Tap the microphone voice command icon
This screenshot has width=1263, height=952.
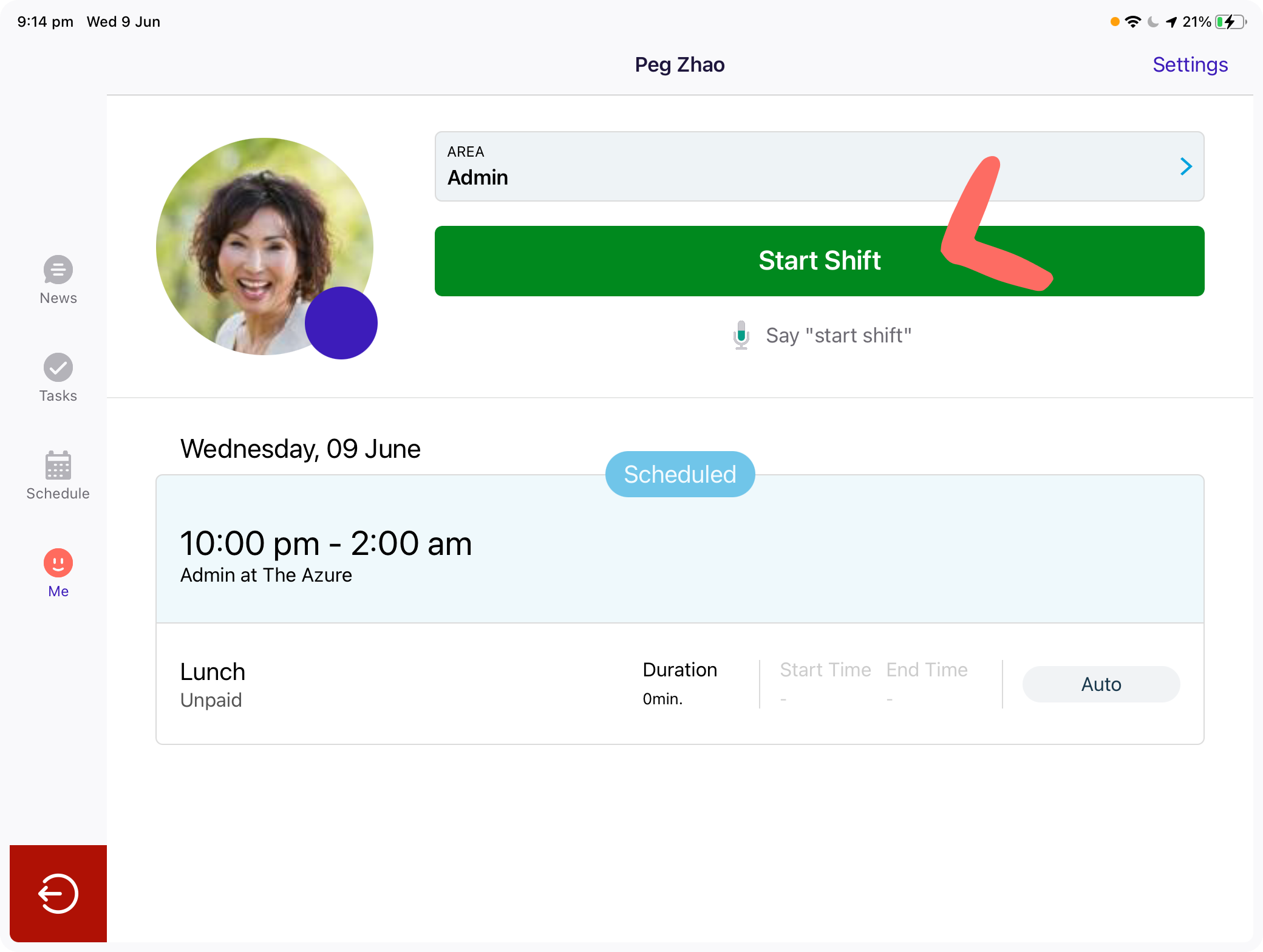(741, 335)
